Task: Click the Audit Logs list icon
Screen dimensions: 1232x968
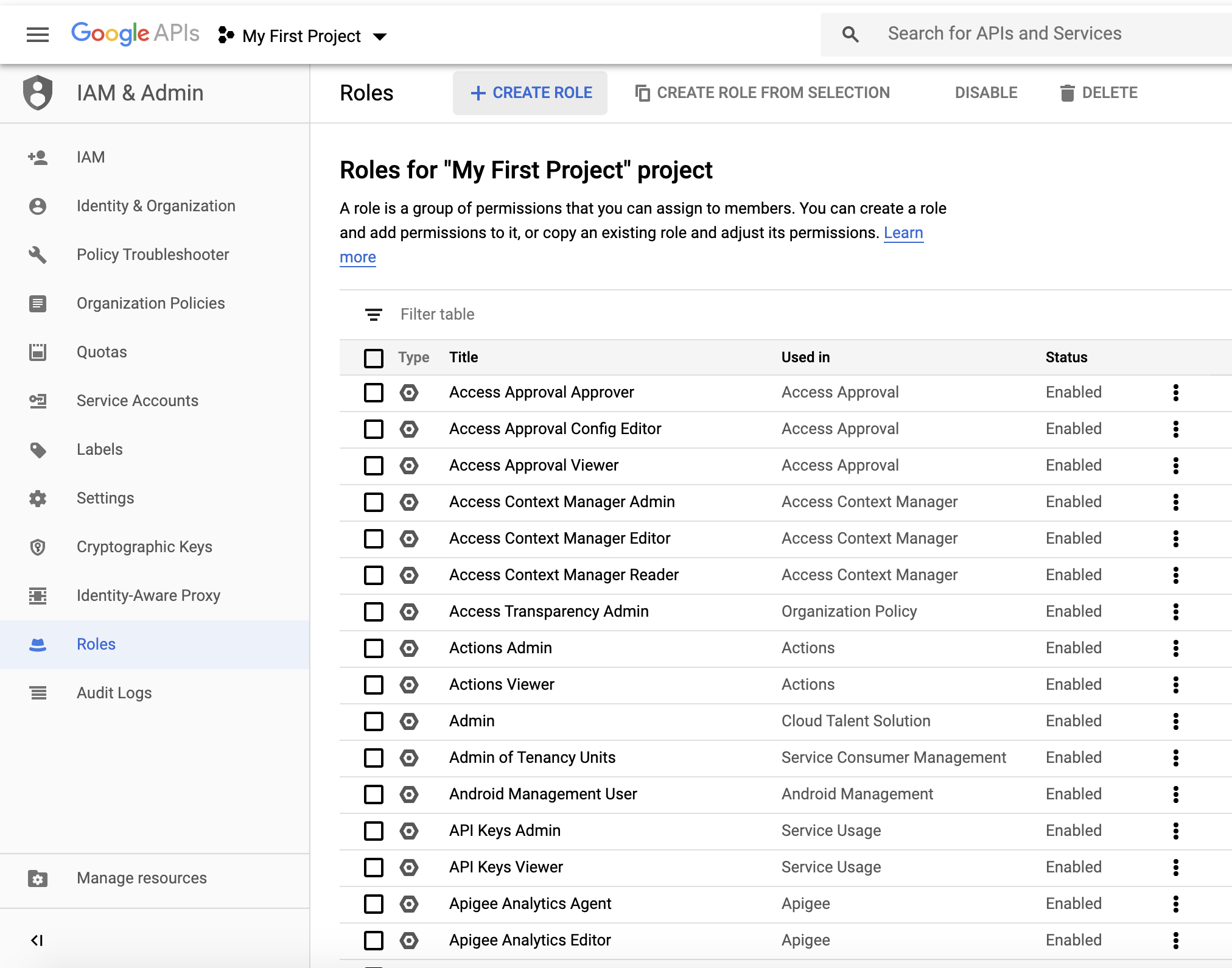Action: pos(38,693)
